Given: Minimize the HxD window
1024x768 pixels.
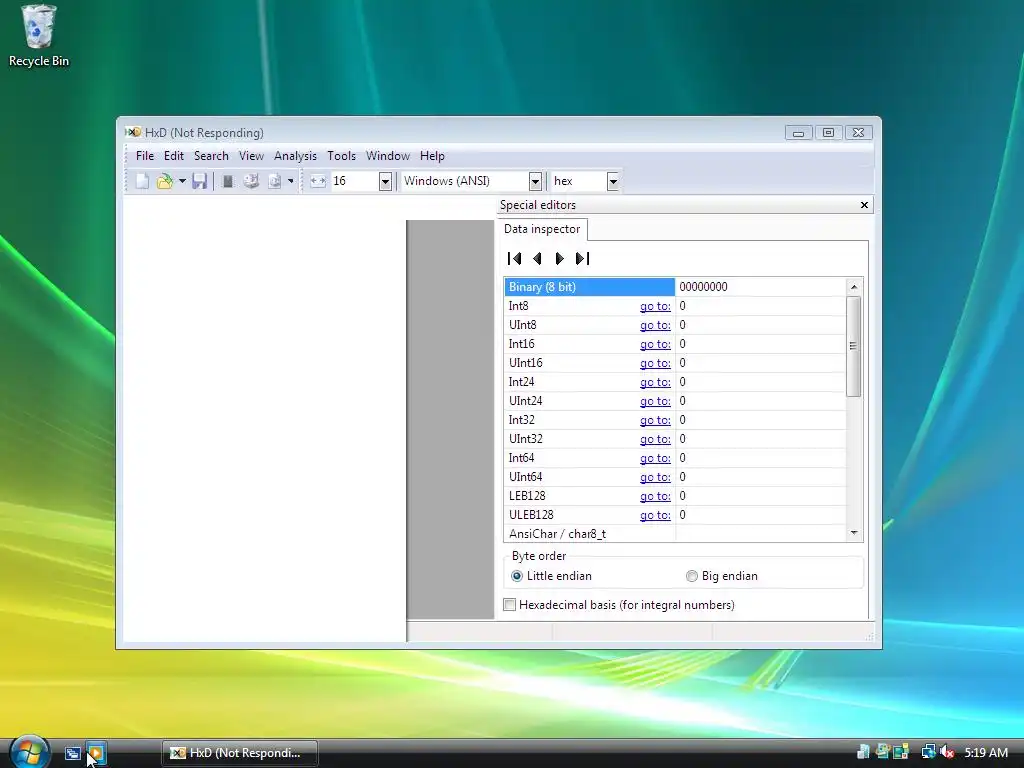Looking at the screenshot, I should coord(798,133).
